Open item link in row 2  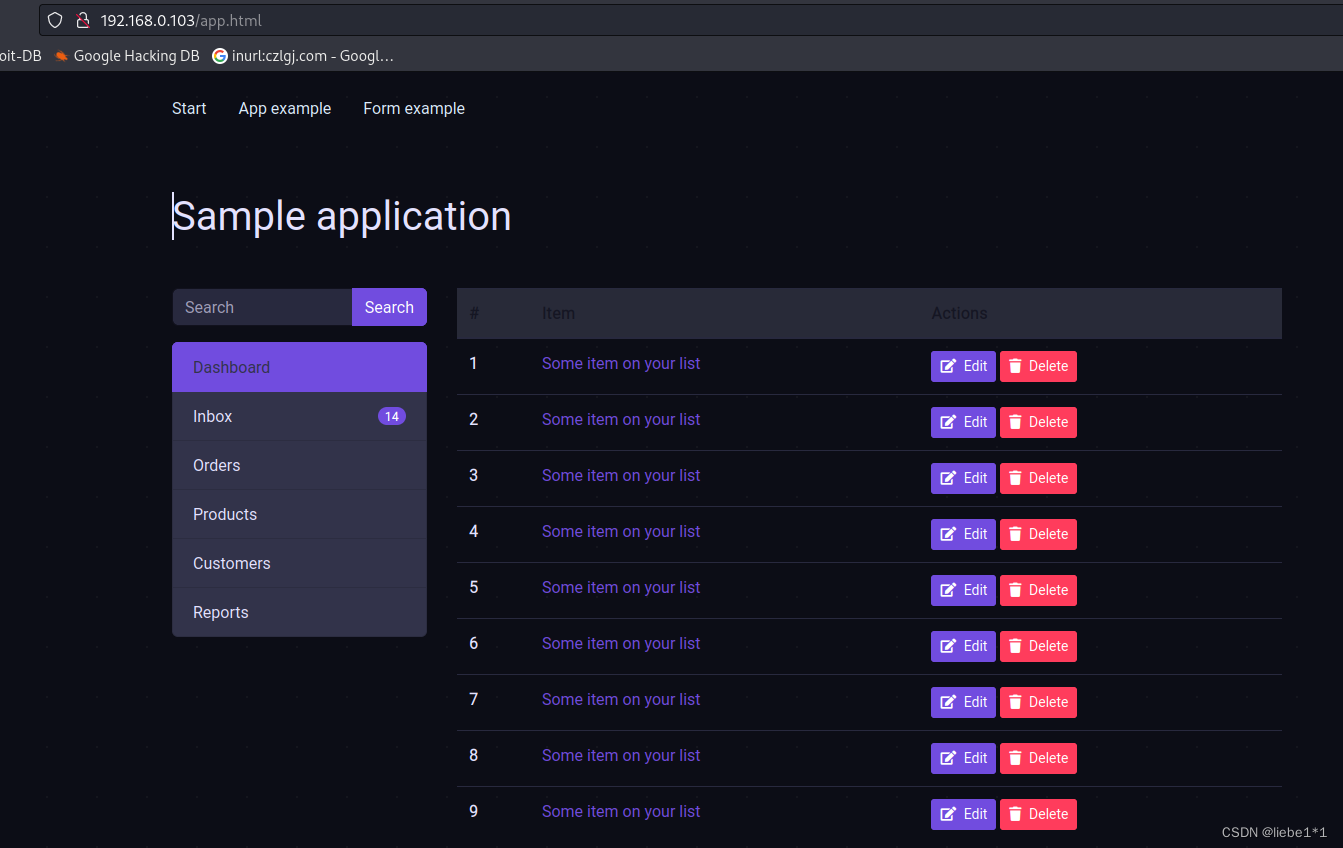621,419
